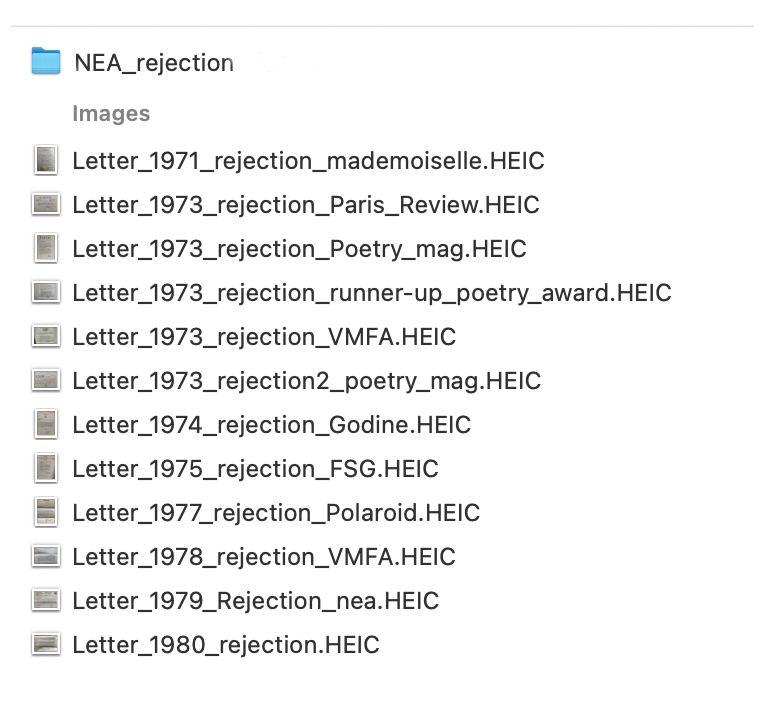Select the NEA_rejection folder name
Image resolution: width=763 pixels, height=725 pixels.
154,63
